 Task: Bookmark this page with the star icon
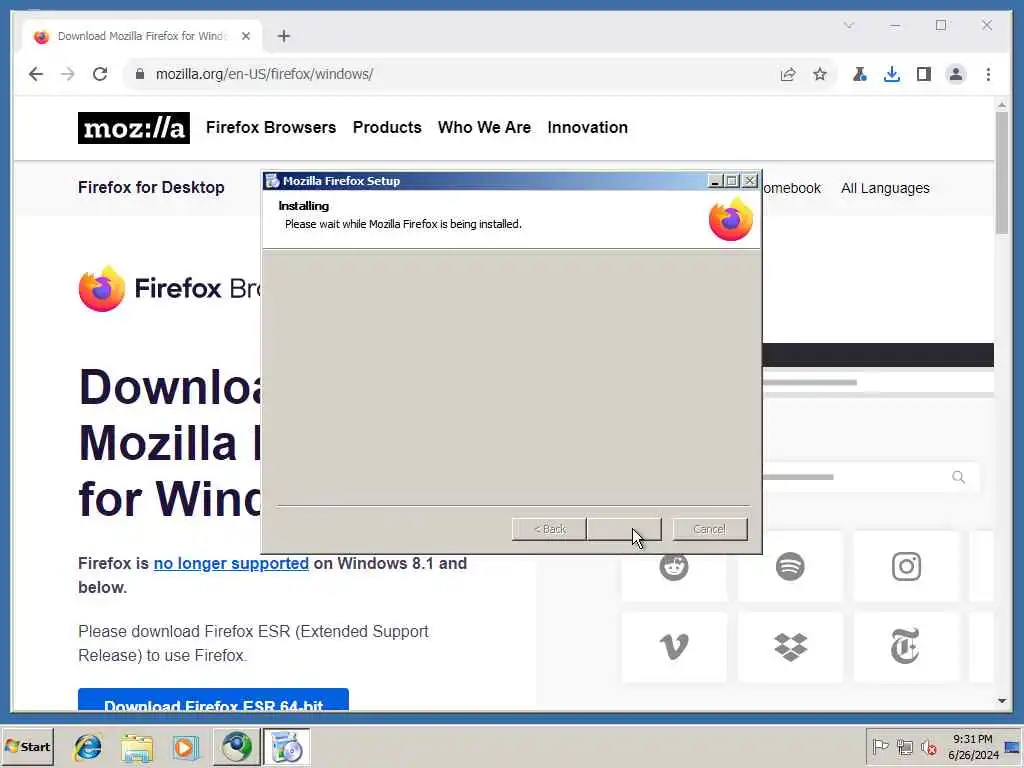[x=820, y=74]
